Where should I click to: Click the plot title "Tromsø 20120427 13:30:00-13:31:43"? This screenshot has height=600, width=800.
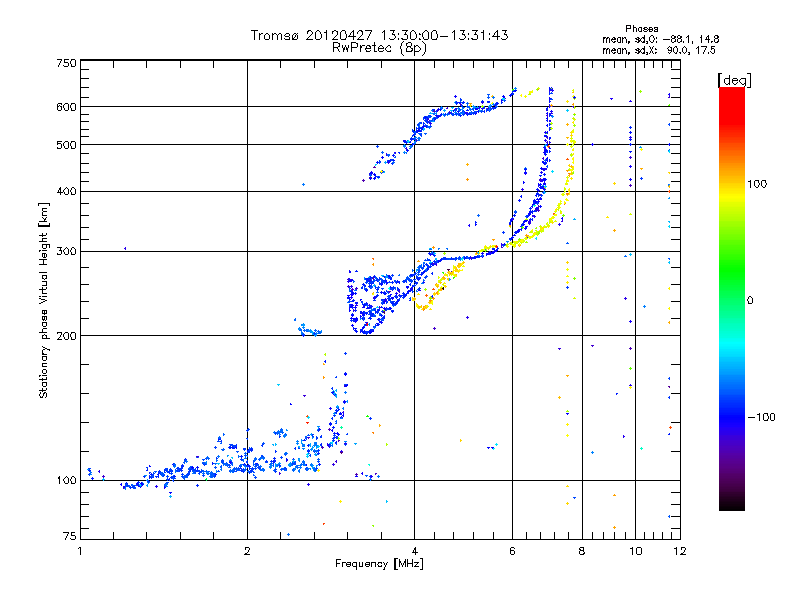(379, 35)
